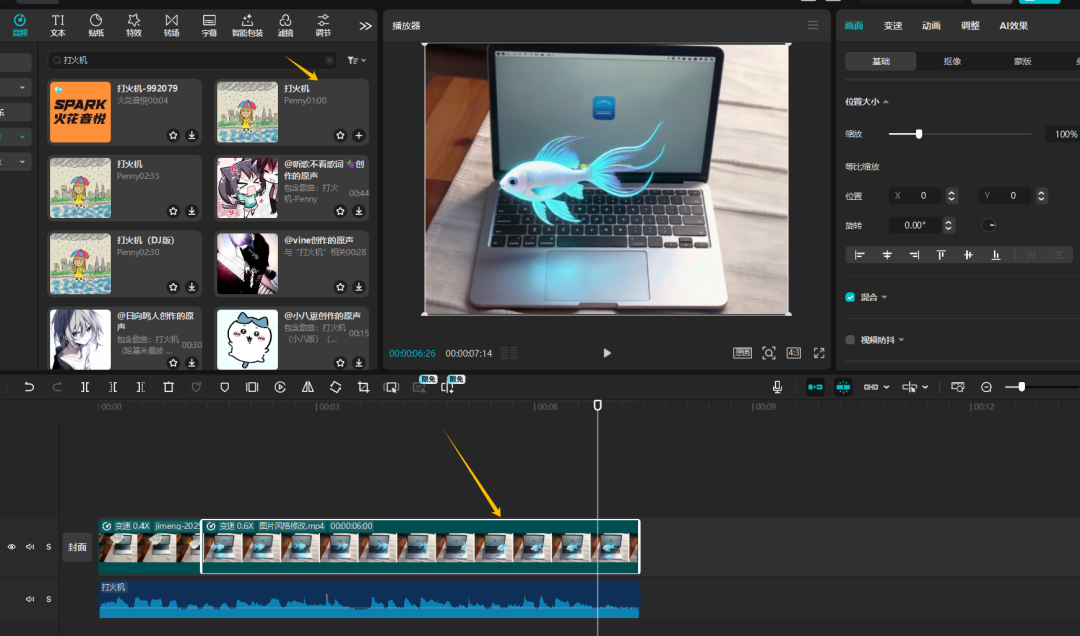1080x636 pixels.
Task: Click the mirror flip icon in timeline toolbar
Action: (308, 387)
